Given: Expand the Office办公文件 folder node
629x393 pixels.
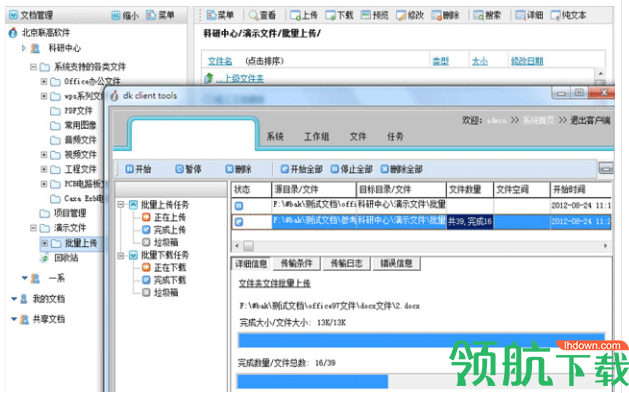Looking at the screenshot, I should pos(44,81).
